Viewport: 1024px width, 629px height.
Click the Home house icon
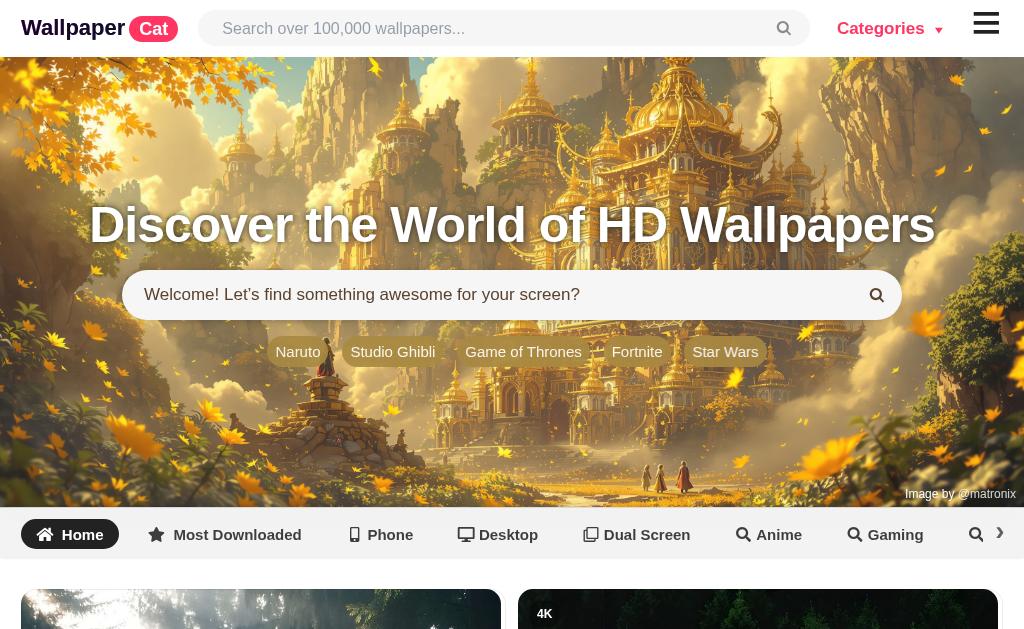coord(45,534)
